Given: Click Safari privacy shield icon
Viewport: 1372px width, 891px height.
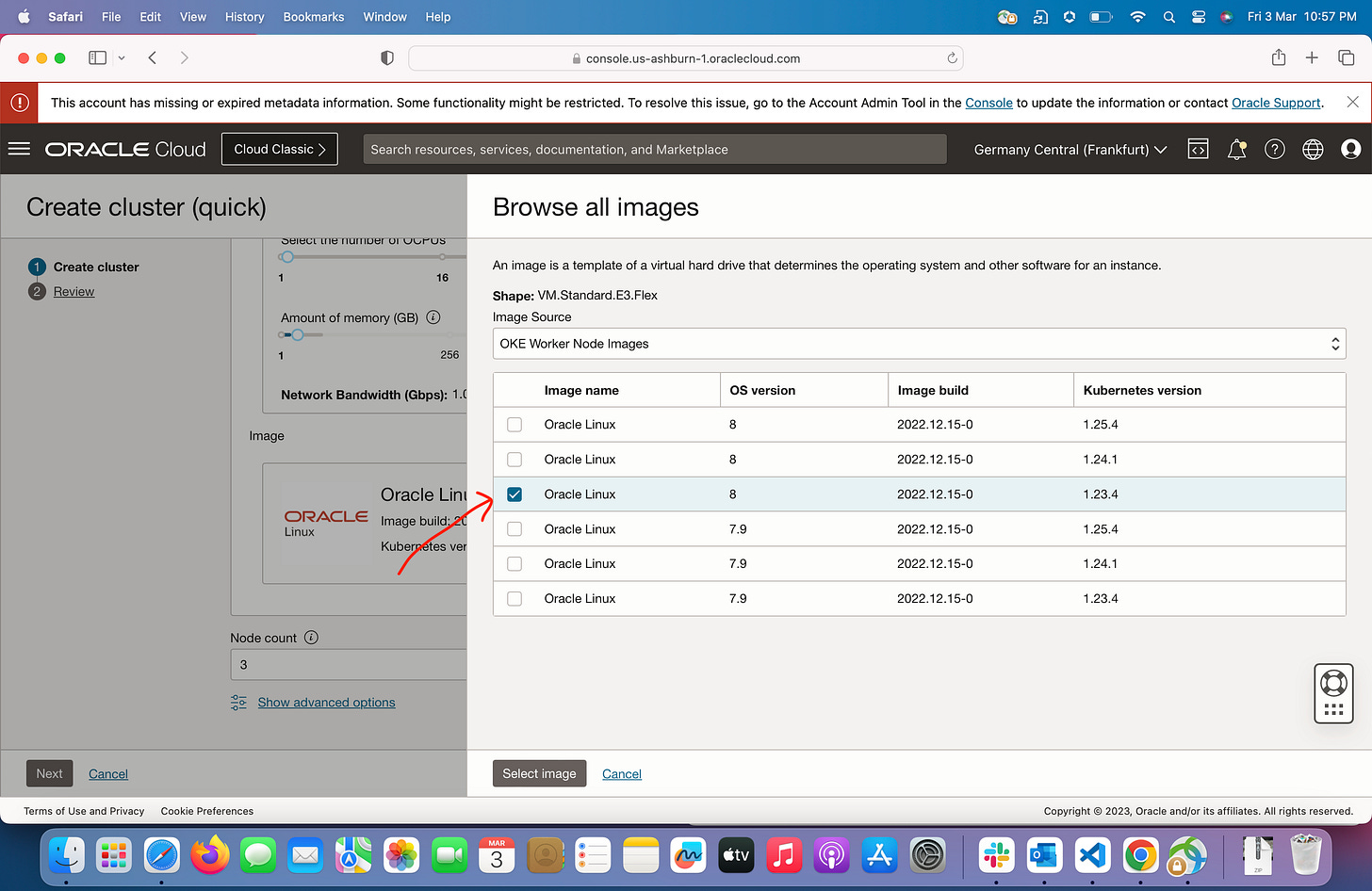Looking at the screenshot, I should (x=386, y=58).
